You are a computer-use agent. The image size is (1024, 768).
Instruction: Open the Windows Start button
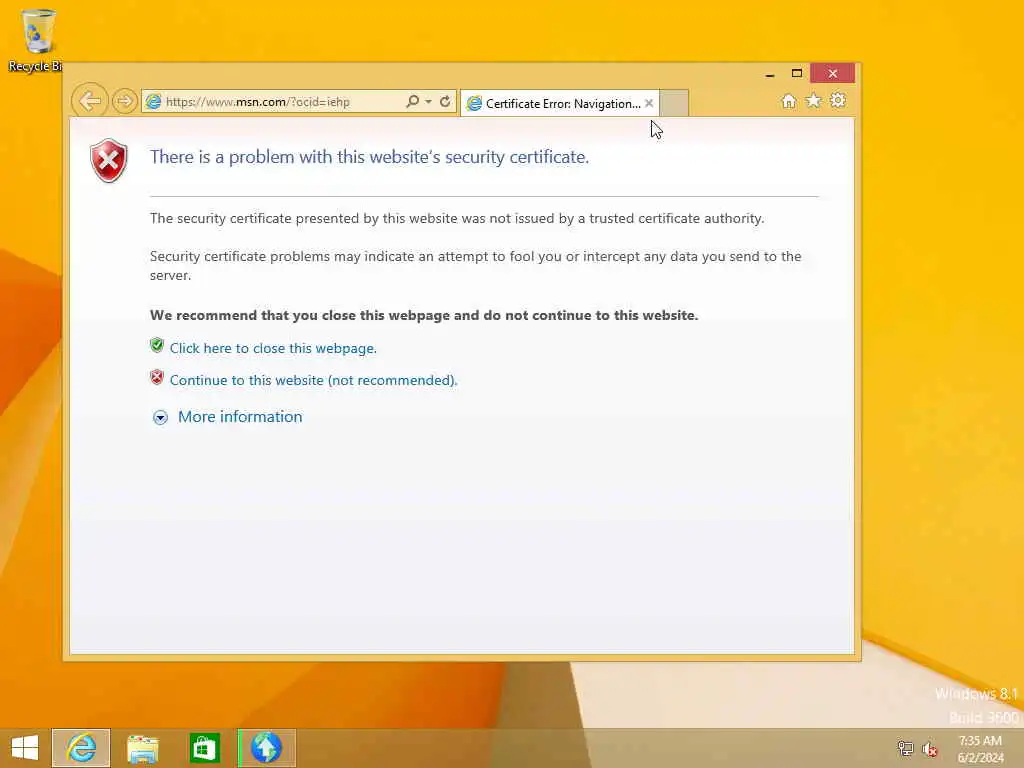pyautogui.click(x=25, y=748)
